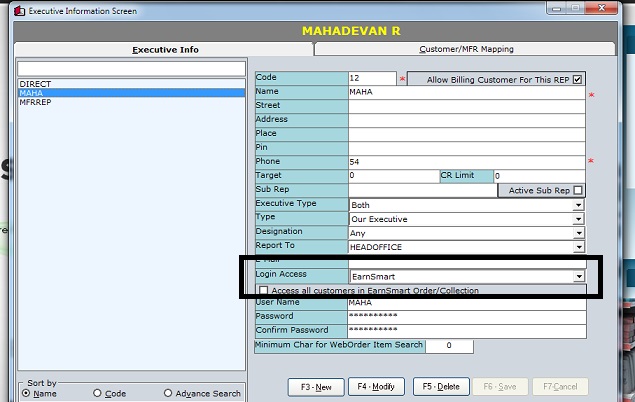Image resolution: width=635 pixels, height=402 pixels.
Task: Click the F5 - Delete button
Action: pyautogui.click(x=441, y=386)
